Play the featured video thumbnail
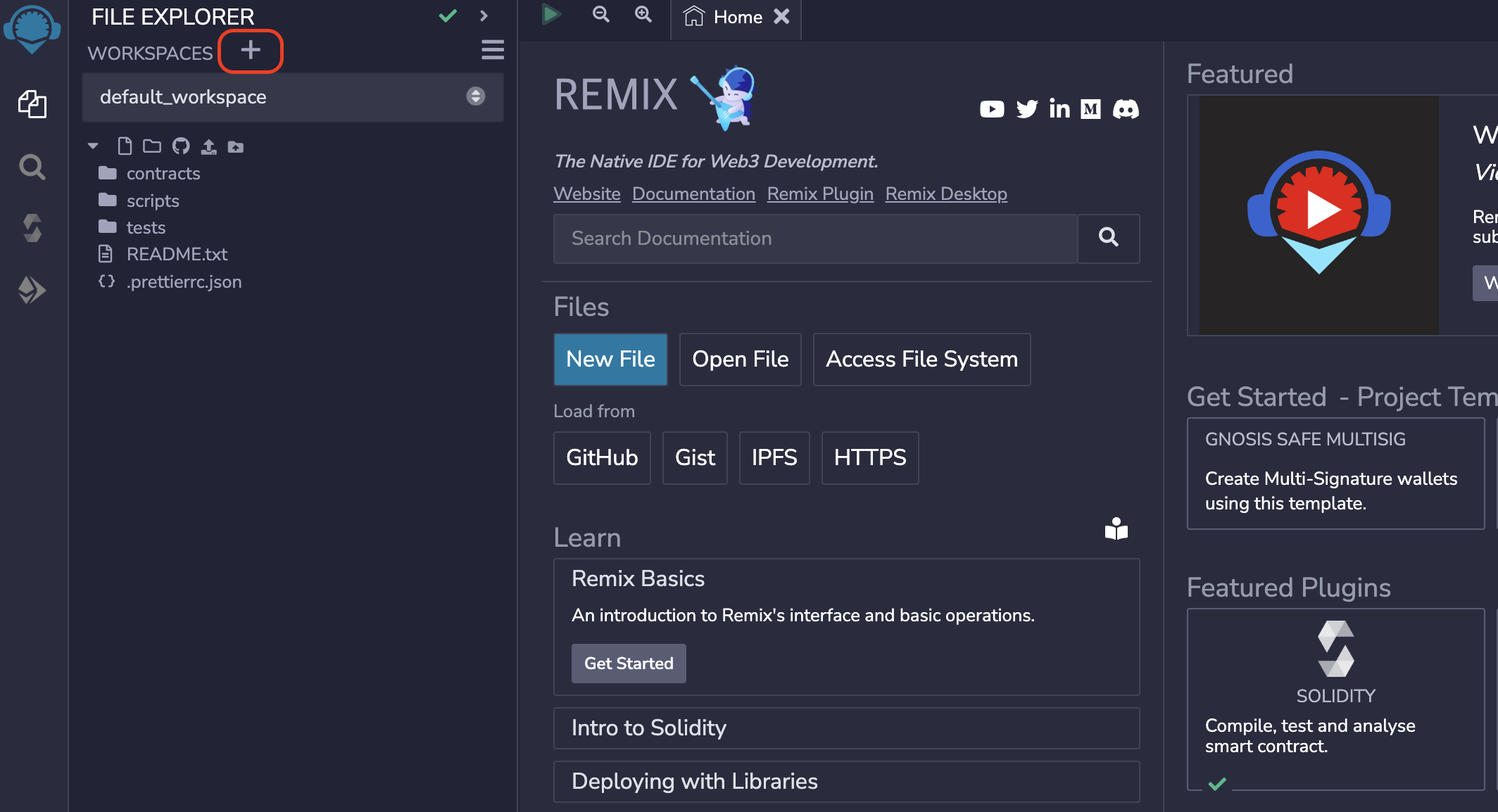 point(1318,211)
